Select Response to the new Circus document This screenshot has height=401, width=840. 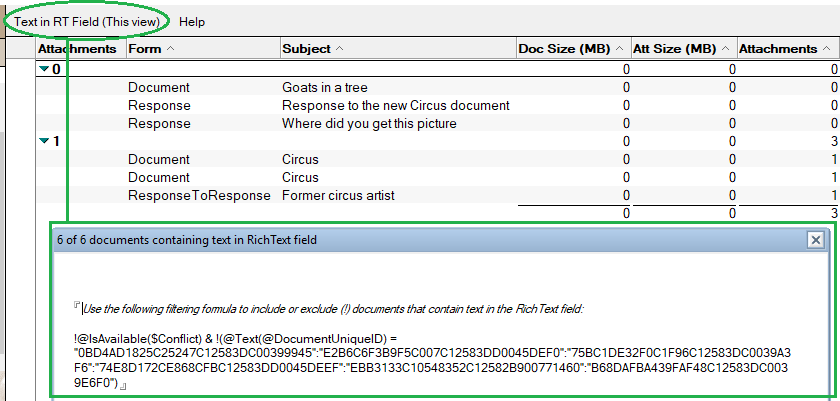(x=438, y=105)
